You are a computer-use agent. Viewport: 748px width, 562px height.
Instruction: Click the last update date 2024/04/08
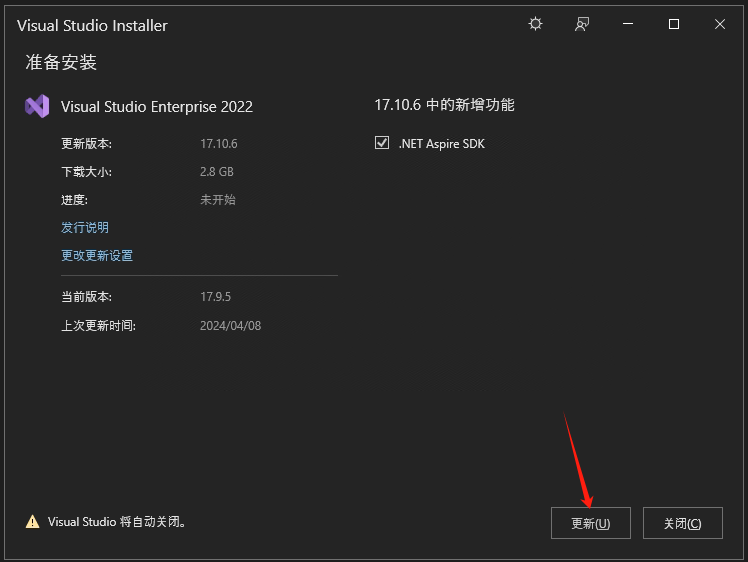(x=230, y=326)
